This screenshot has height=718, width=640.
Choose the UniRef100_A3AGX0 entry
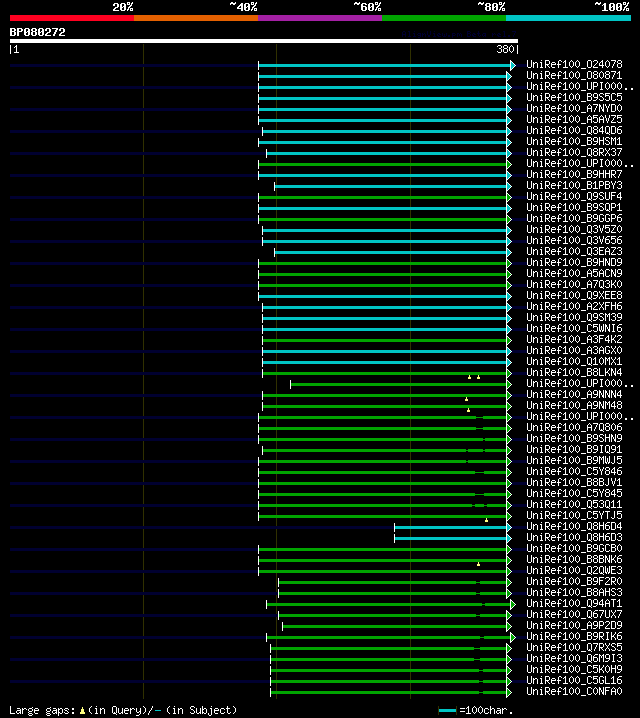click(574, 350)
